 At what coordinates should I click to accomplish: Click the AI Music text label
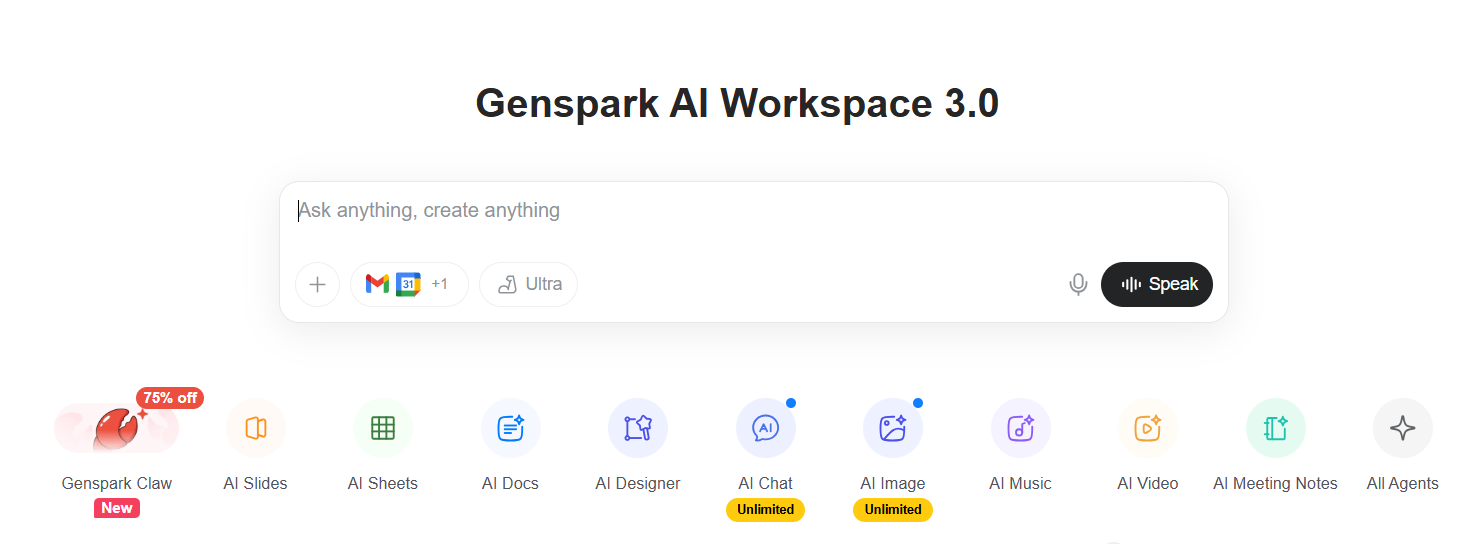click(1020, 484)
